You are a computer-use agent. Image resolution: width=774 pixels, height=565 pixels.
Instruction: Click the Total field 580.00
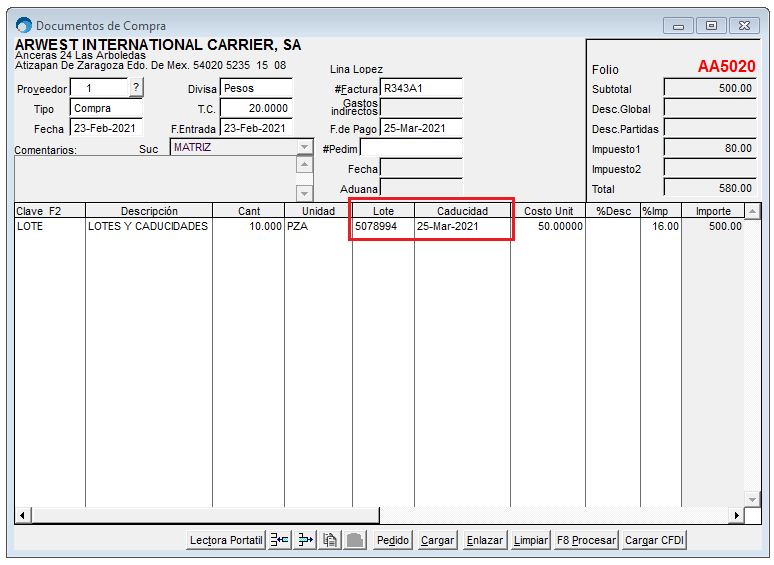coord(710,188)
